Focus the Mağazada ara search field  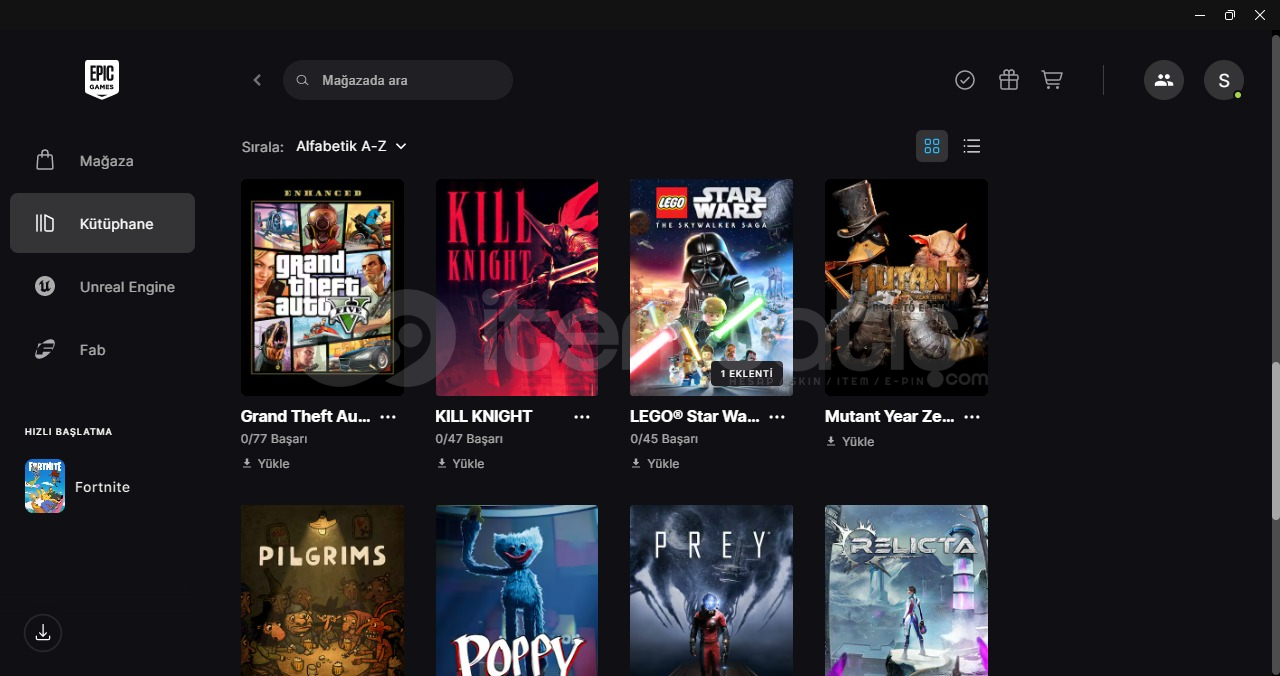[x=398, y=80]
